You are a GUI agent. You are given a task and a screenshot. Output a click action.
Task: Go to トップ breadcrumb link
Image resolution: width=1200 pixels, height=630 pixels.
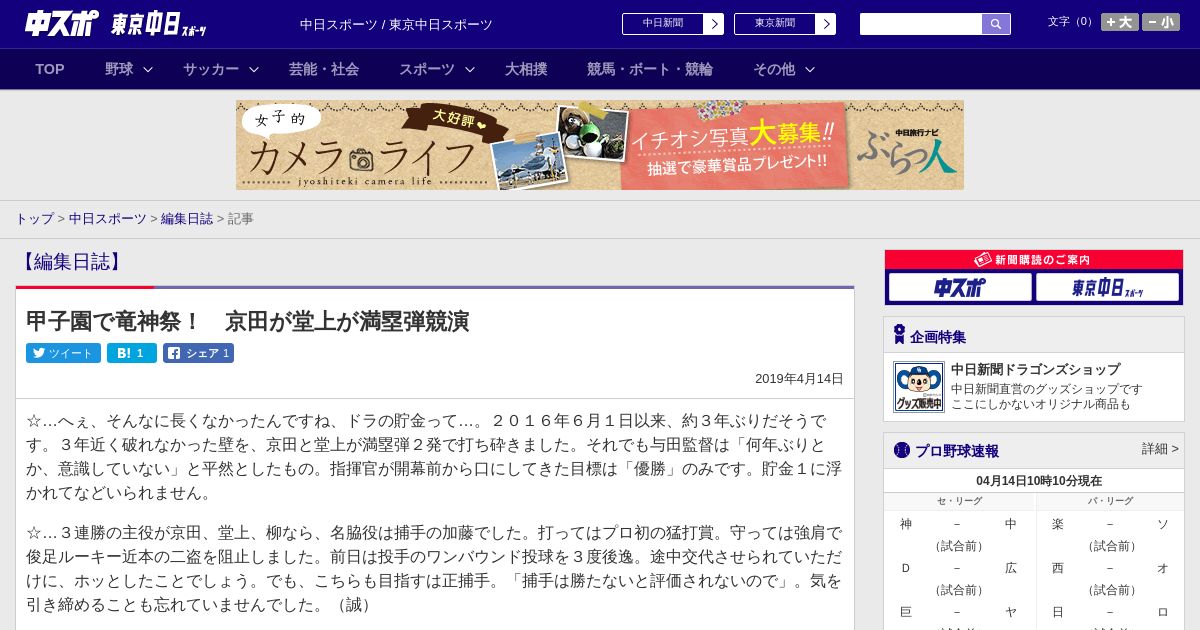(x=34, y=218)
